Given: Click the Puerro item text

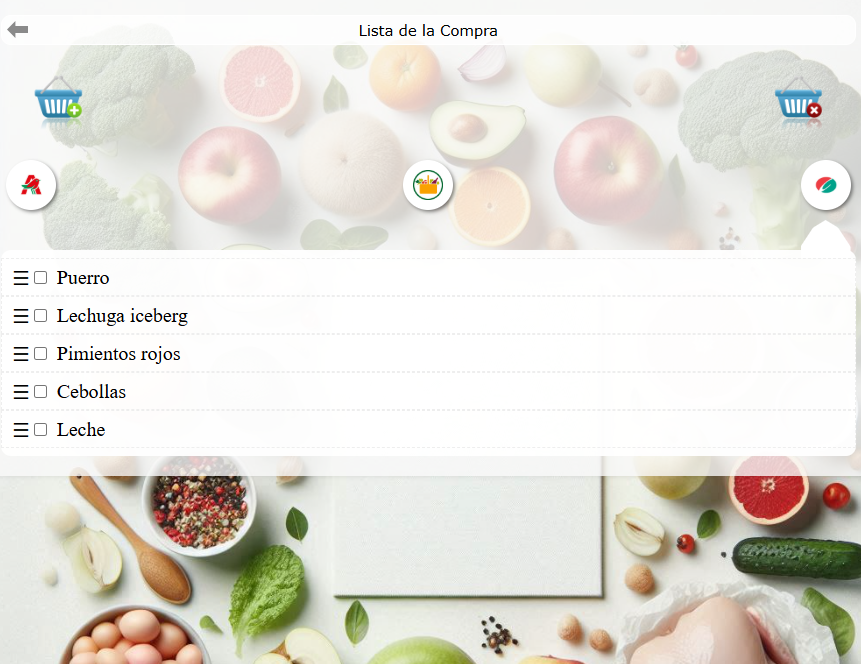Looking at the screenshot, I should [x=83, y=278].
